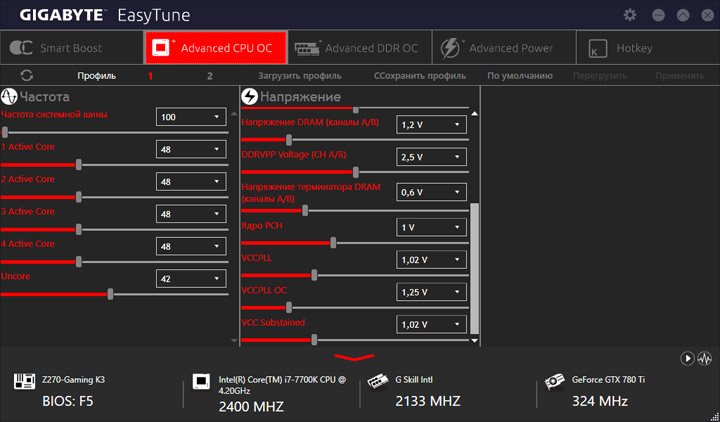The width and height of the screenshot is (720, 422).
Task: Click the VCCPLL OC slider handle
Action: click(x=289, y=308)
